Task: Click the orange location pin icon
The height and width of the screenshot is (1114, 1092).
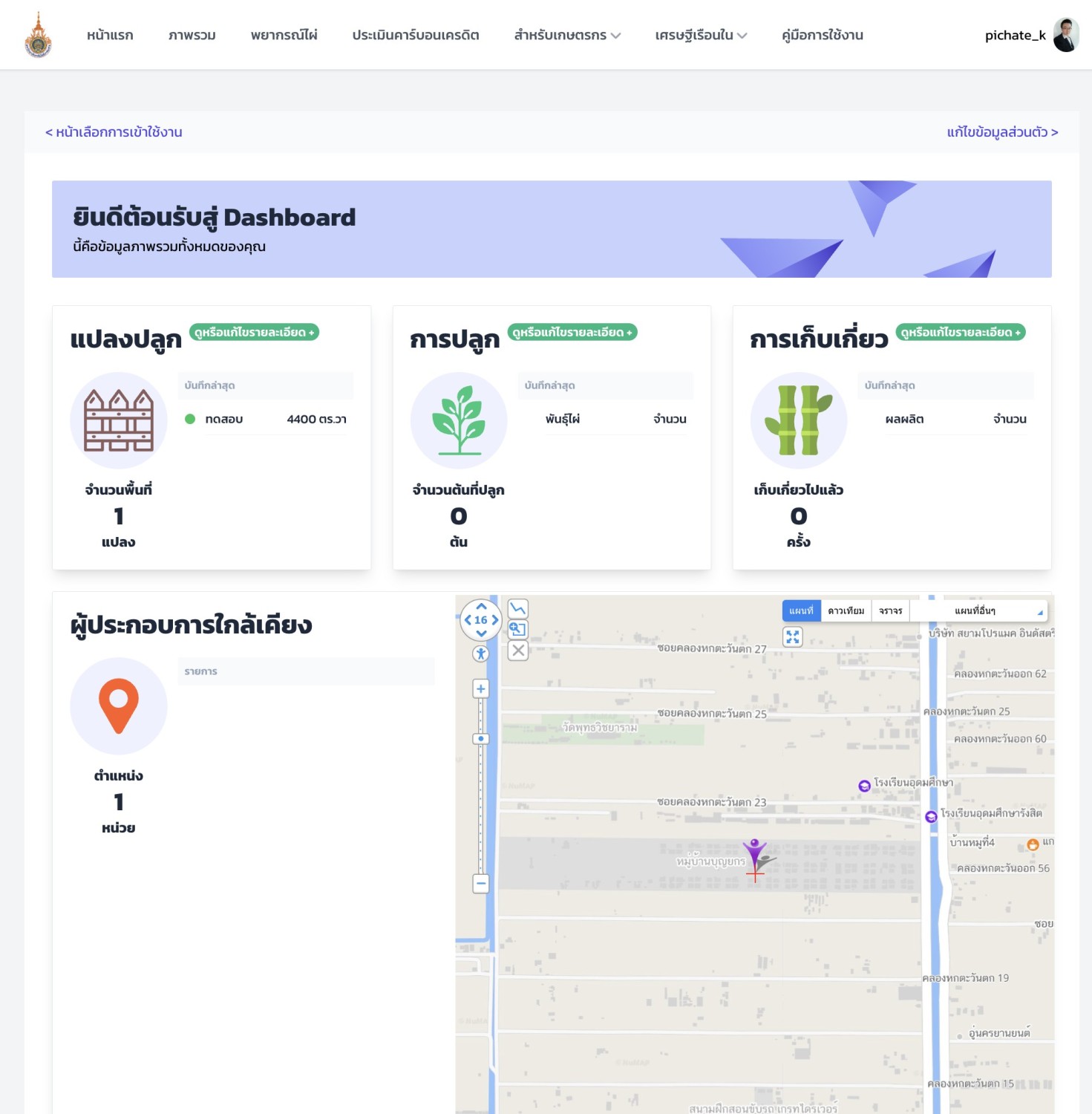Action: click(x=119, y=706)
